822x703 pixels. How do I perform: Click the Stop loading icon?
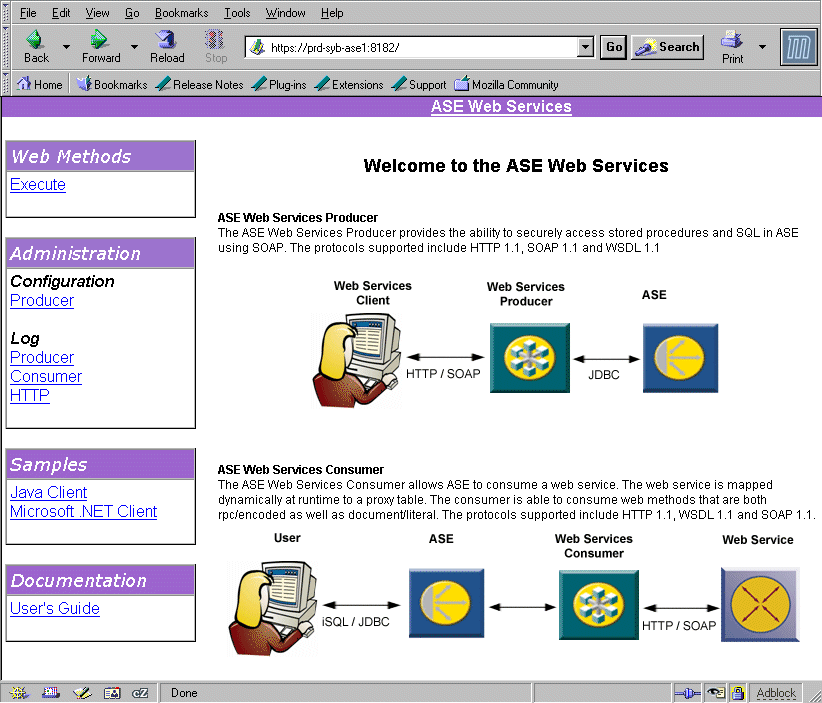click(216, 40)
